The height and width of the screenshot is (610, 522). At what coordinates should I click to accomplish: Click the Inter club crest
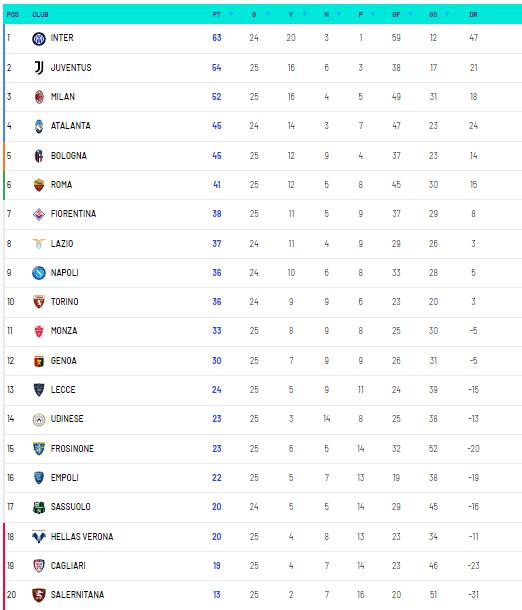point(39,39)
